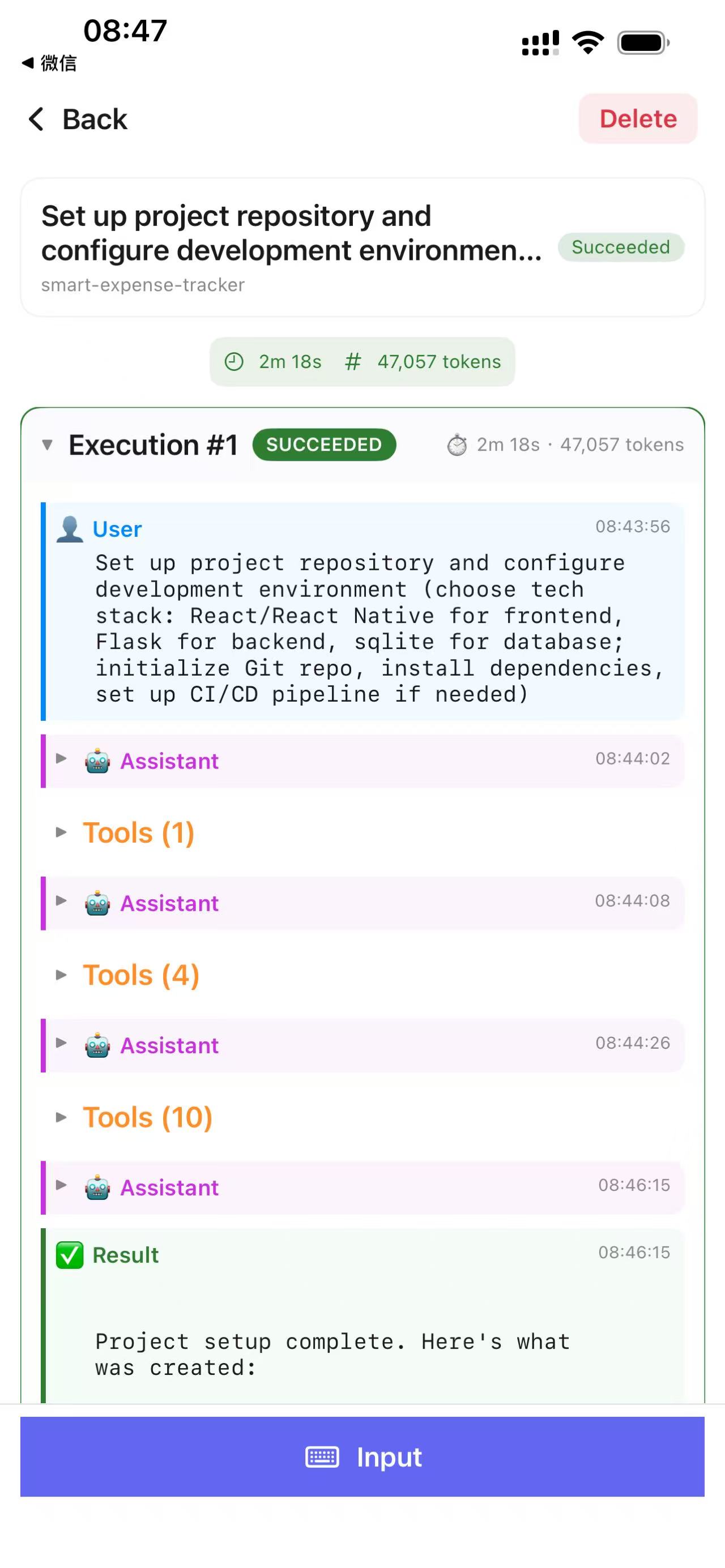Collapse the Execution #1 section
Viewport: 725px width, 1568px height.
[47, 445]
